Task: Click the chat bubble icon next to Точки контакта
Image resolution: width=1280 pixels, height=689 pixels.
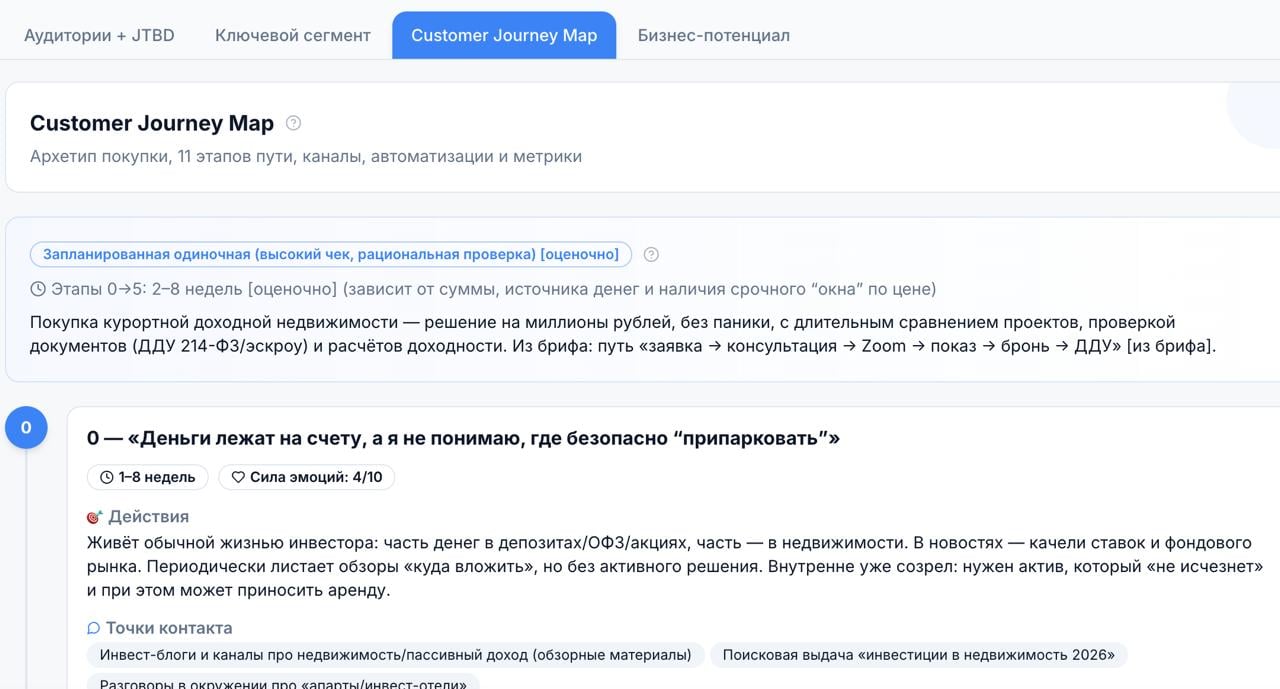Action: tap(94, 628)
